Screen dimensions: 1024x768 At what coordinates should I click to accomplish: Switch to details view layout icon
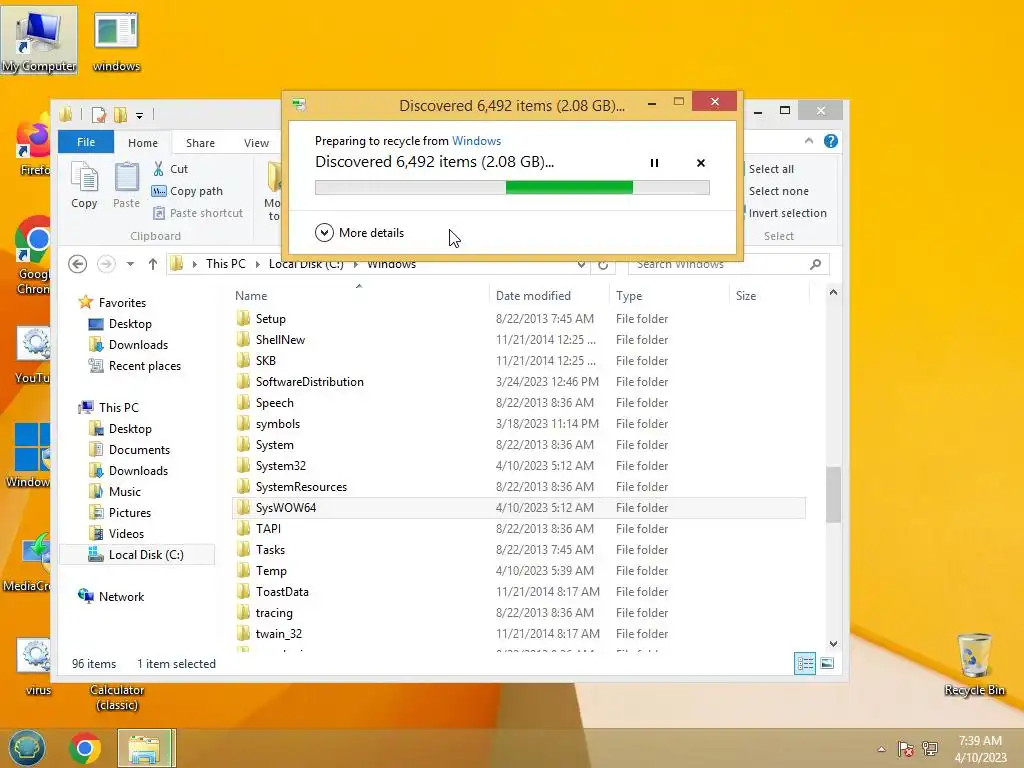tap(805, 664)
